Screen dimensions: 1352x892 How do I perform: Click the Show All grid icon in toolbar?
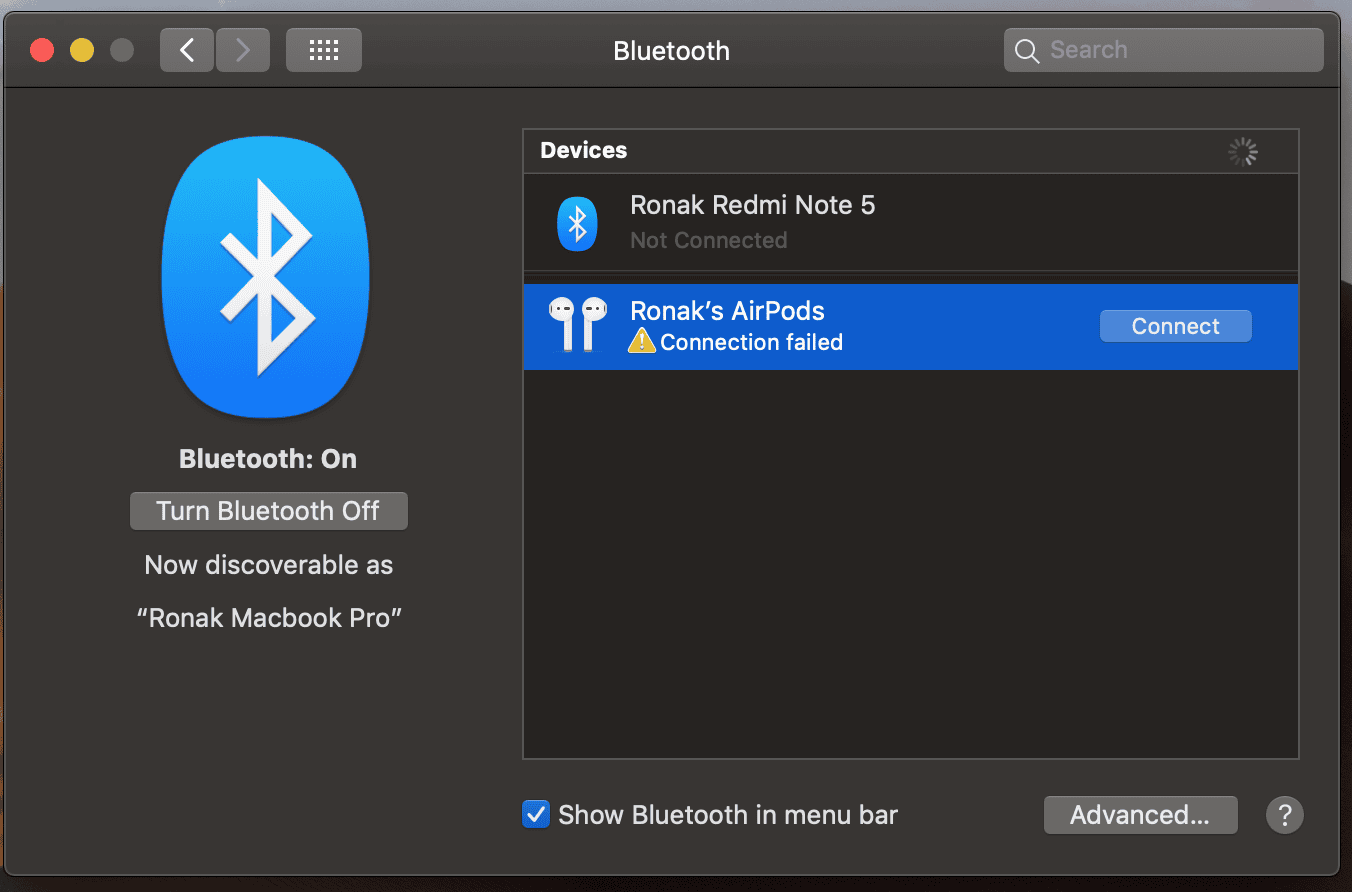click(x=323, y=49)
